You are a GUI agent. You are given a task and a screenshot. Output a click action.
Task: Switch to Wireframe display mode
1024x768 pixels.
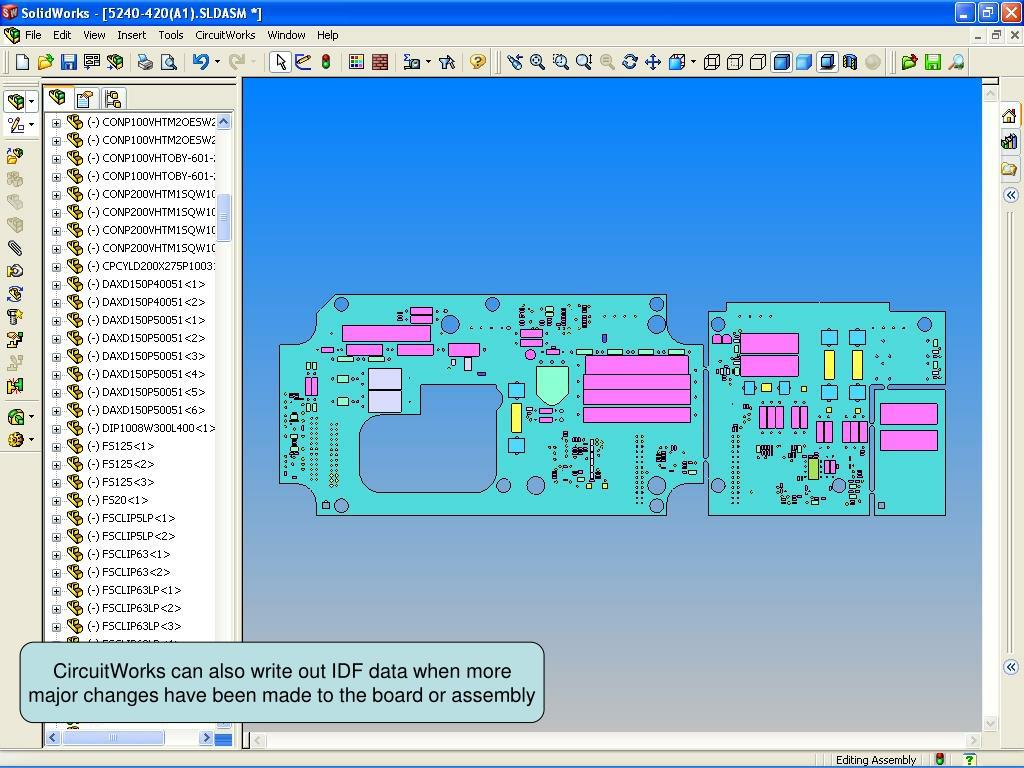pos(712,62)
